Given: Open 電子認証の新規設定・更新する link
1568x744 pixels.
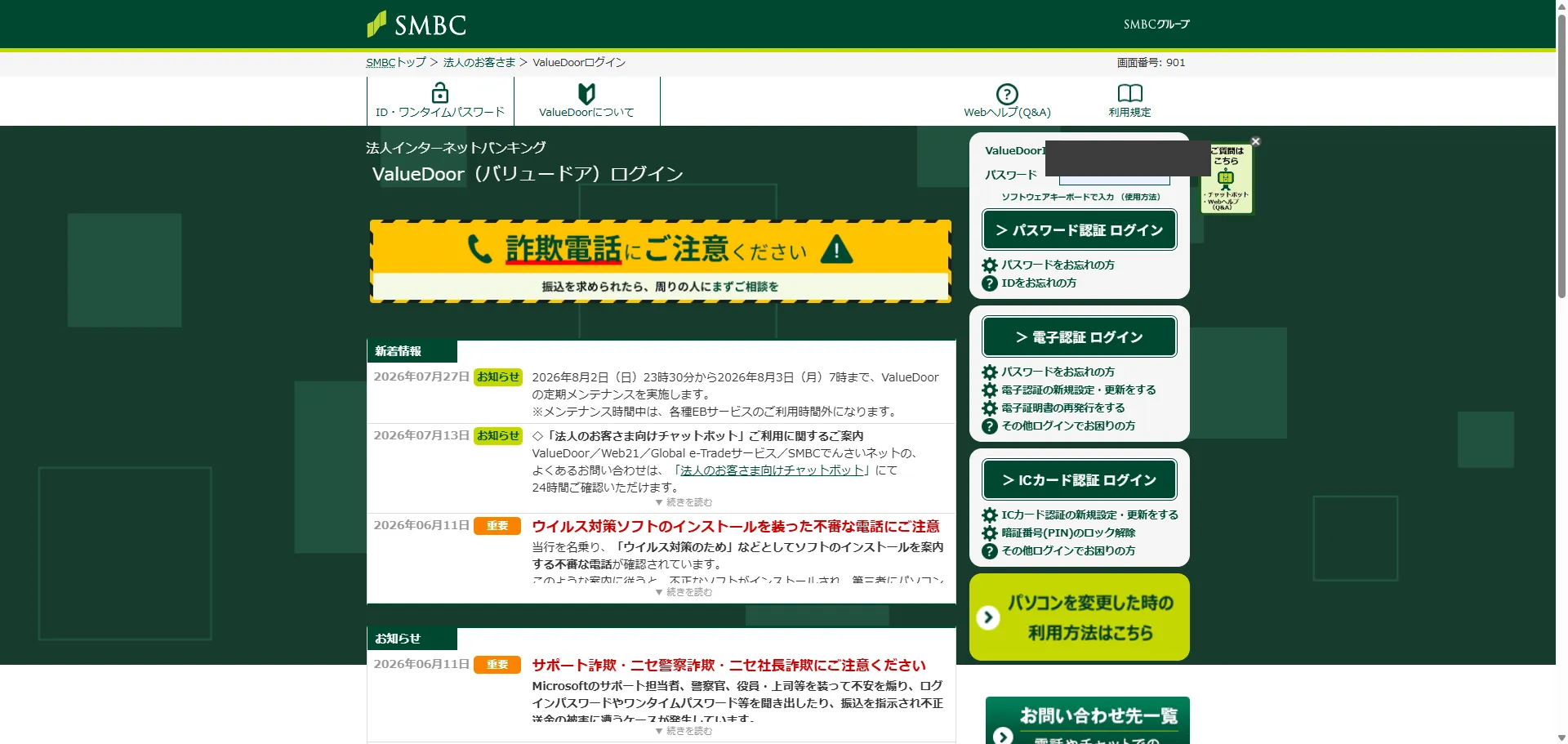Looking at the screenshot, I should (x=1078, y=390).
